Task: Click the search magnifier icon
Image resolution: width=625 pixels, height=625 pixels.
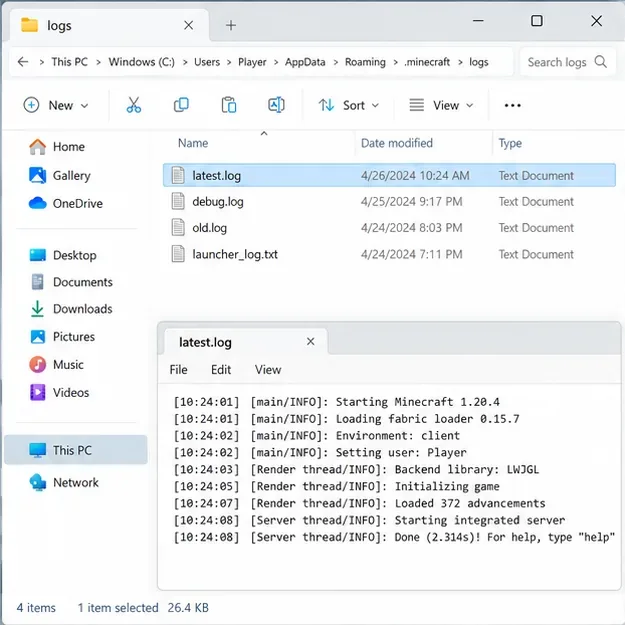Action: click(600, 62)
